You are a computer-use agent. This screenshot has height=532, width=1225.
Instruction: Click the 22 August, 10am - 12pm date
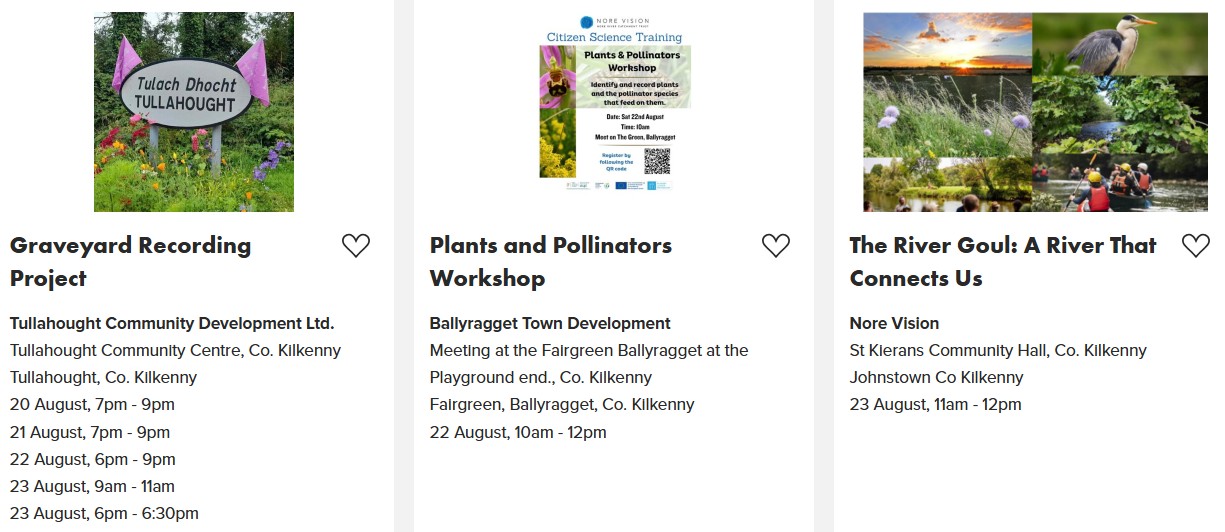click(x=518, y=433)
